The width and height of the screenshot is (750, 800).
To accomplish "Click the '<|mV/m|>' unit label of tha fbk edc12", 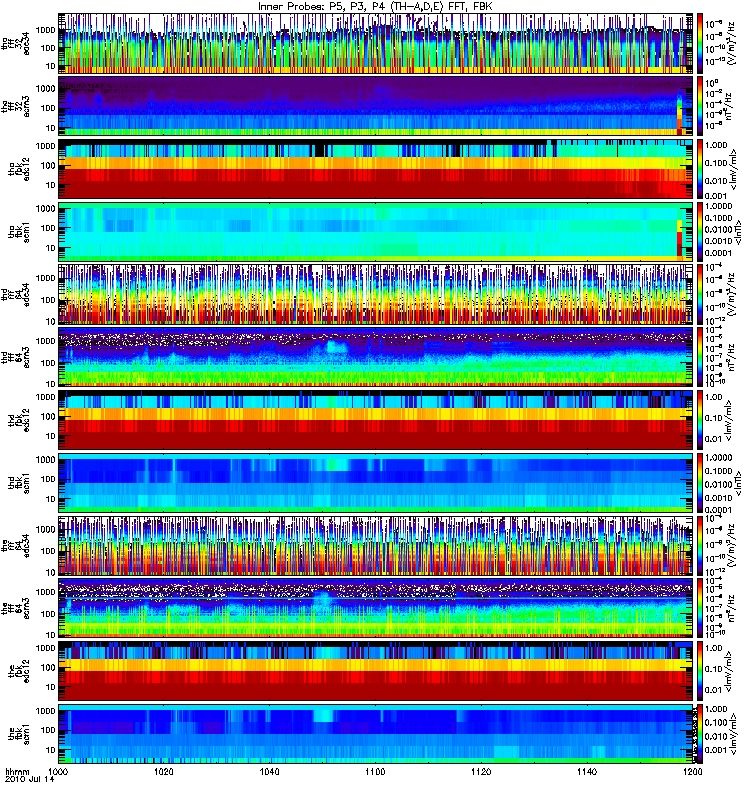I will (x=734, y=169).
